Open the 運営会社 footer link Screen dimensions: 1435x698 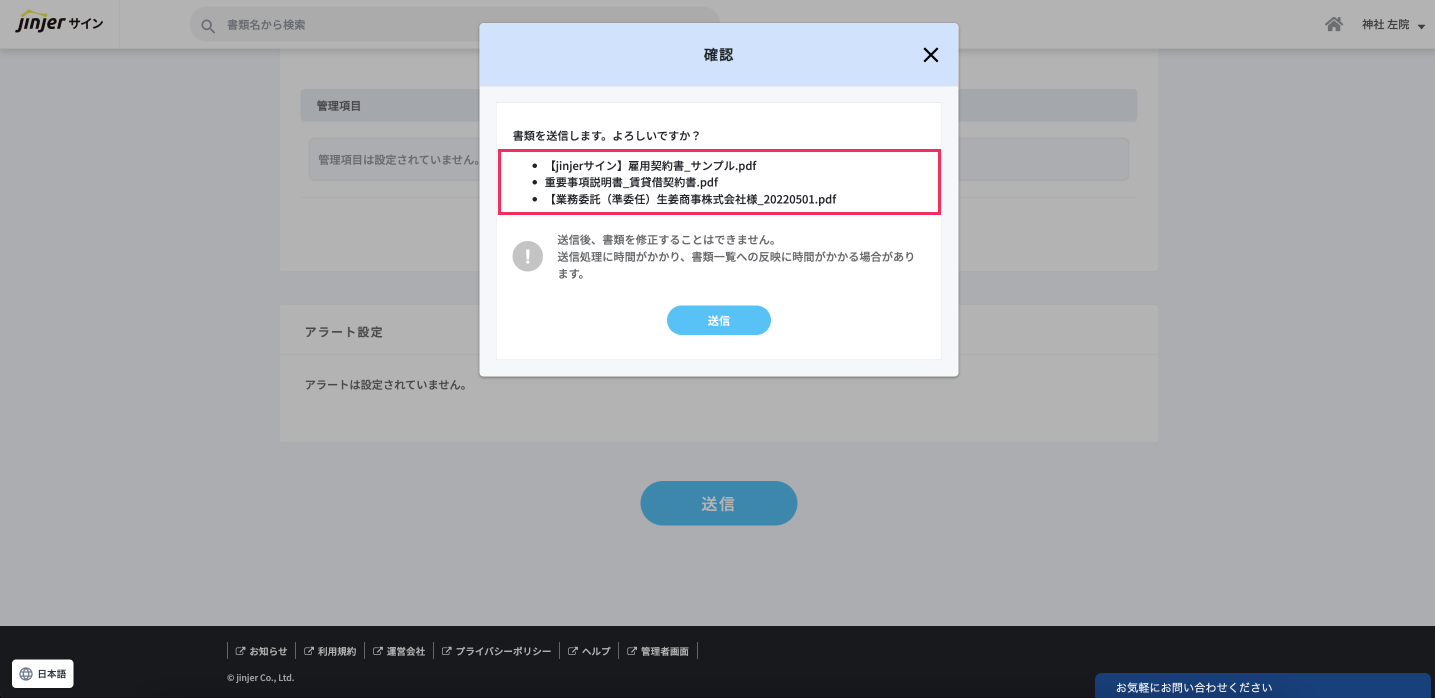pyautogui.click(x=399, y=651)
